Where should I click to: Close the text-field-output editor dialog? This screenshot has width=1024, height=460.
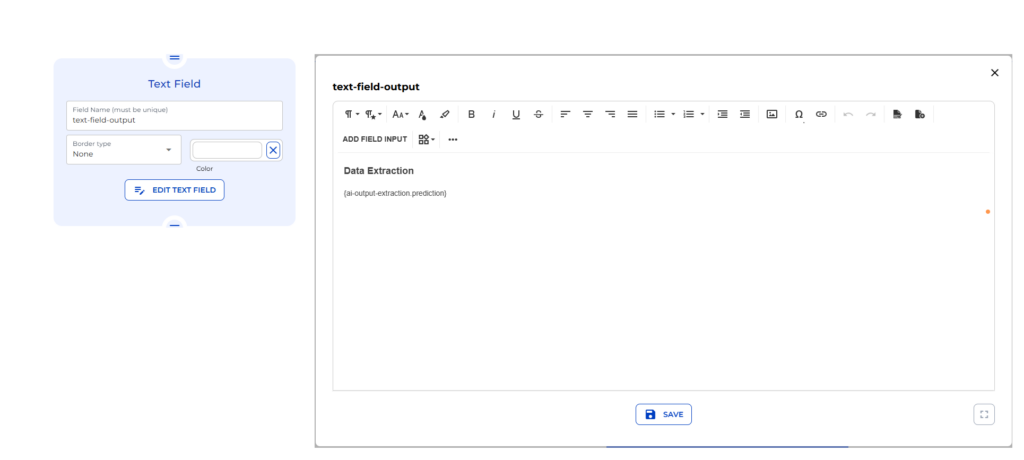pos(995,73)
